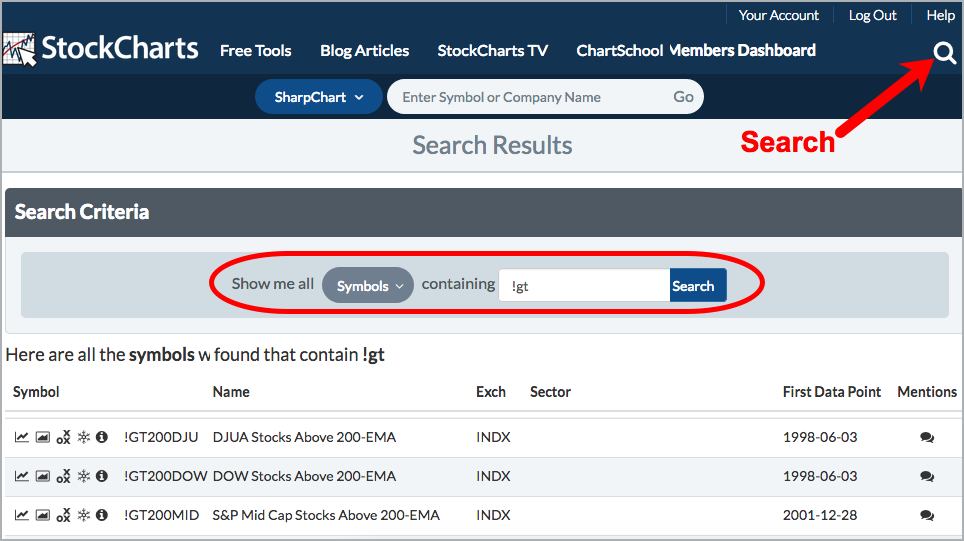
Task: Open GalleryView image icon for !GT200DOW
Action: (42, 476)
